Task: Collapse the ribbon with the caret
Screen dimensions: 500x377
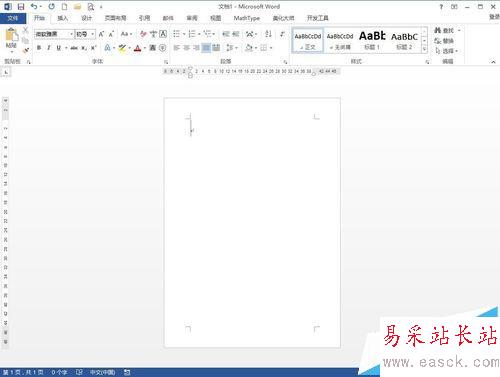Action: click(x=493, y=62)
